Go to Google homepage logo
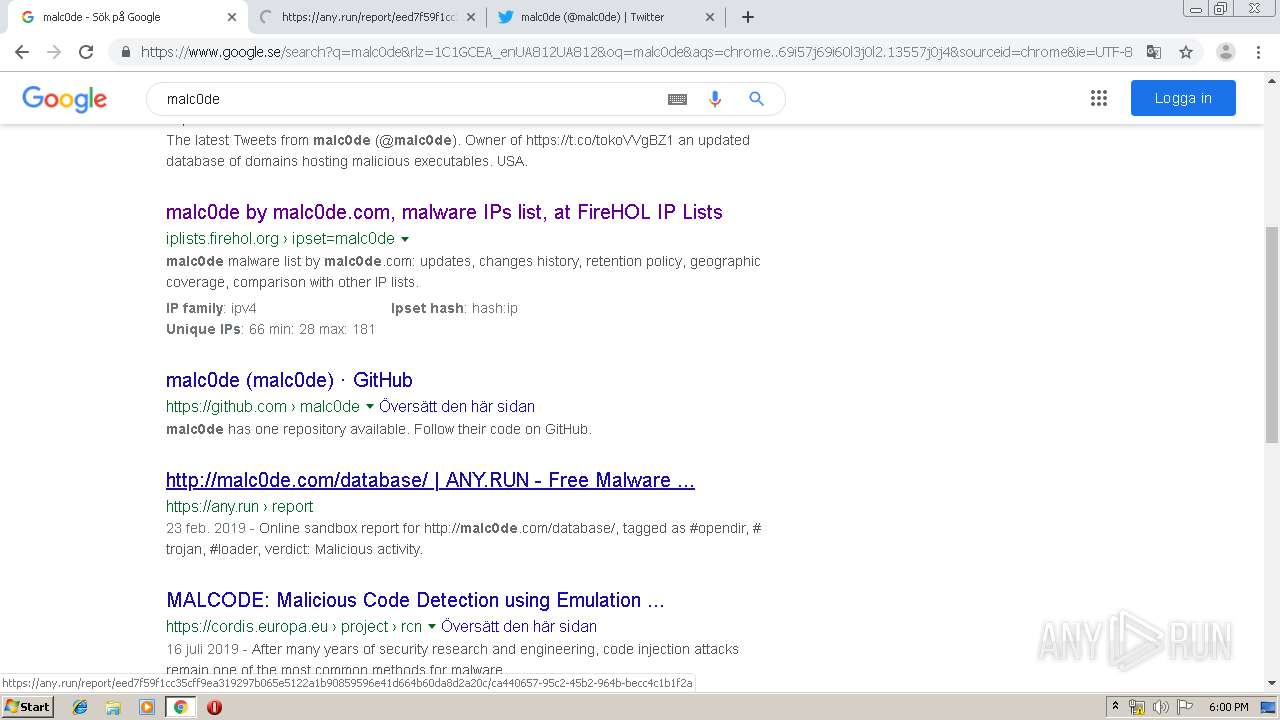The height and width of the screenshot is (720, 1280). 64,99
